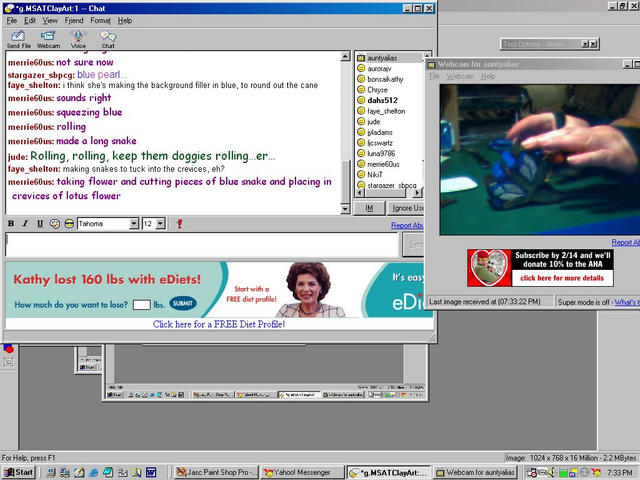Screen dimensions: 640x480
Task: Toggle bold text formatting
Action: pos(11,224)
